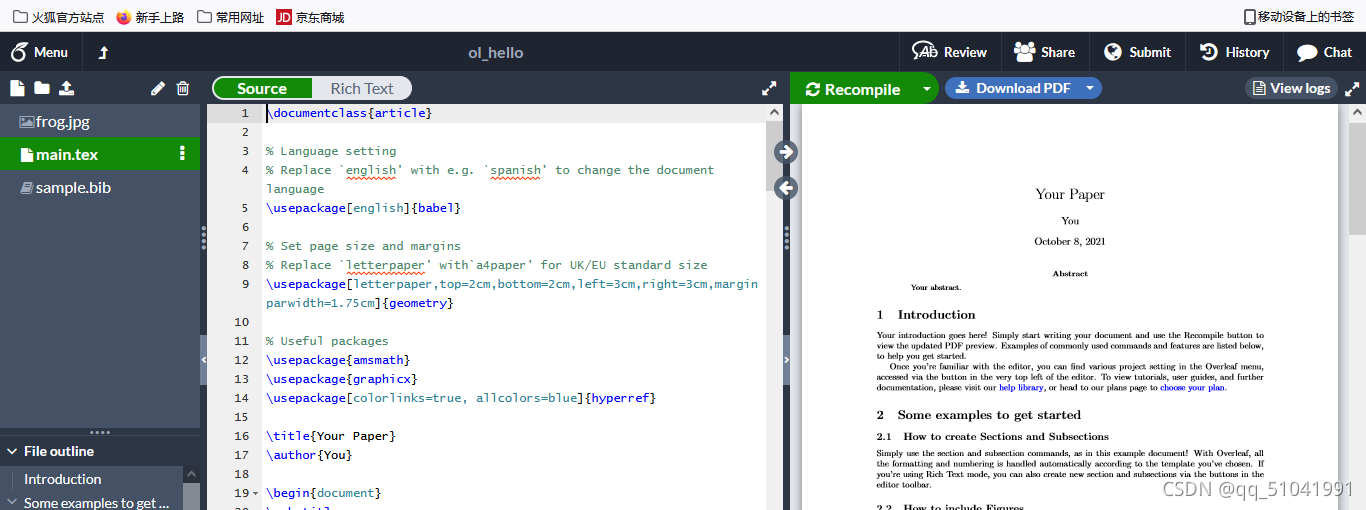Open the Overleaf Menu
1366x510 pixels.
click(x=40, y=52)
